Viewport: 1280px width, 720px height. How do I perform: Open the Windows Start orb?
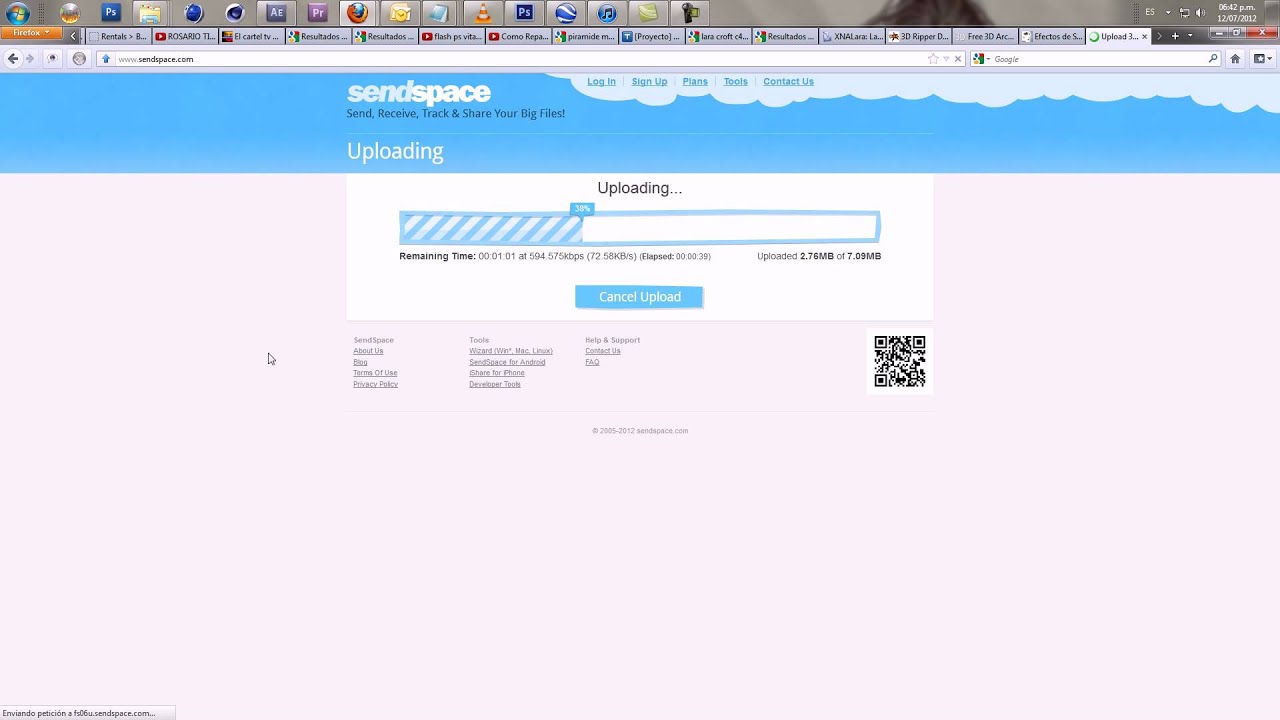[x=16, y=14]
